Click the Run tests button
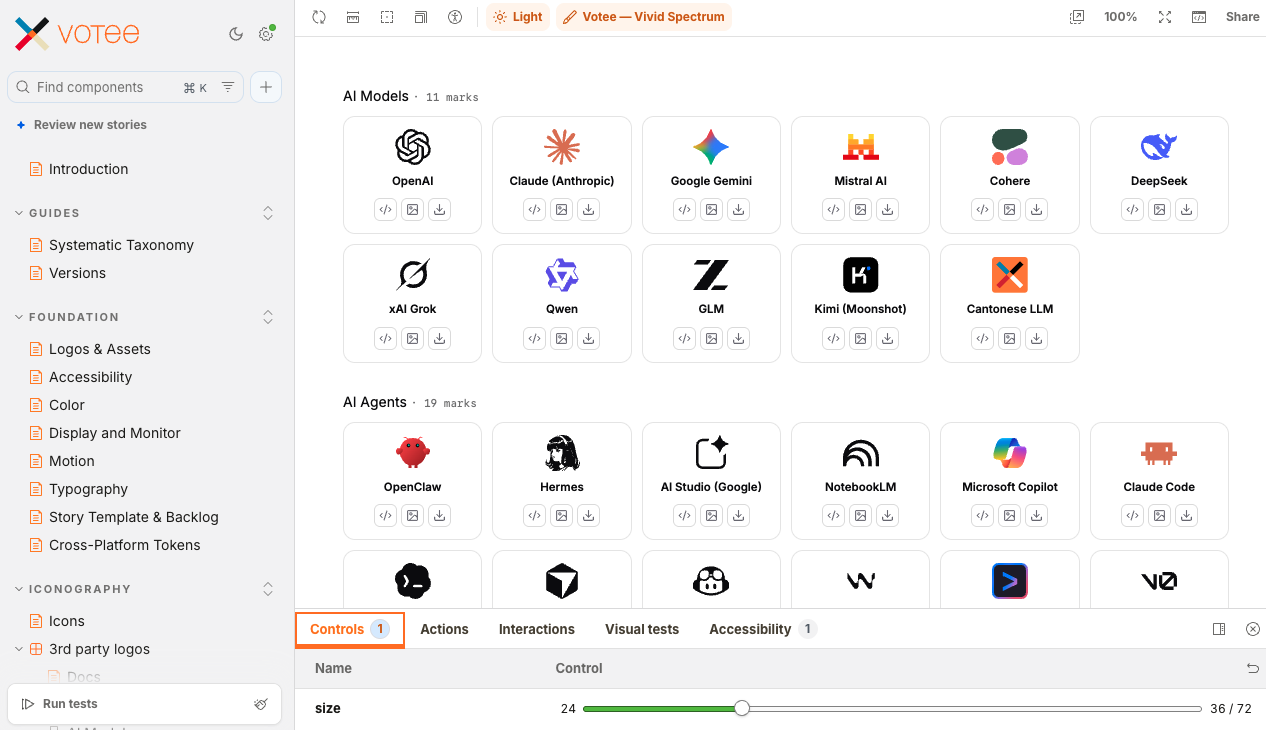This screenshot has width=1266, height=730. click(60, 704)
